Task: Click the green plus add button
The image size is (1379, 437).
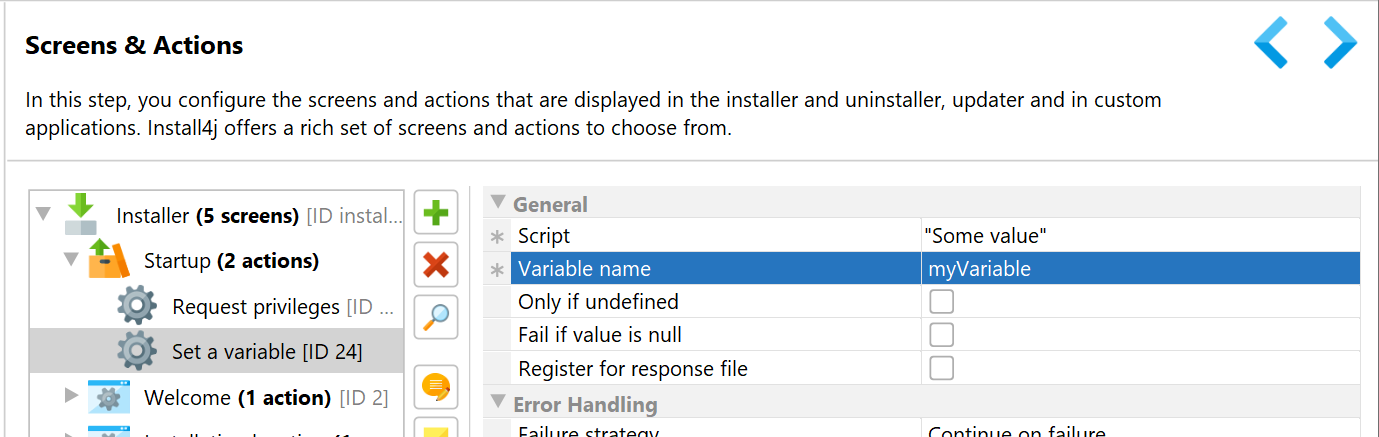Action: [x=436, y=213]
